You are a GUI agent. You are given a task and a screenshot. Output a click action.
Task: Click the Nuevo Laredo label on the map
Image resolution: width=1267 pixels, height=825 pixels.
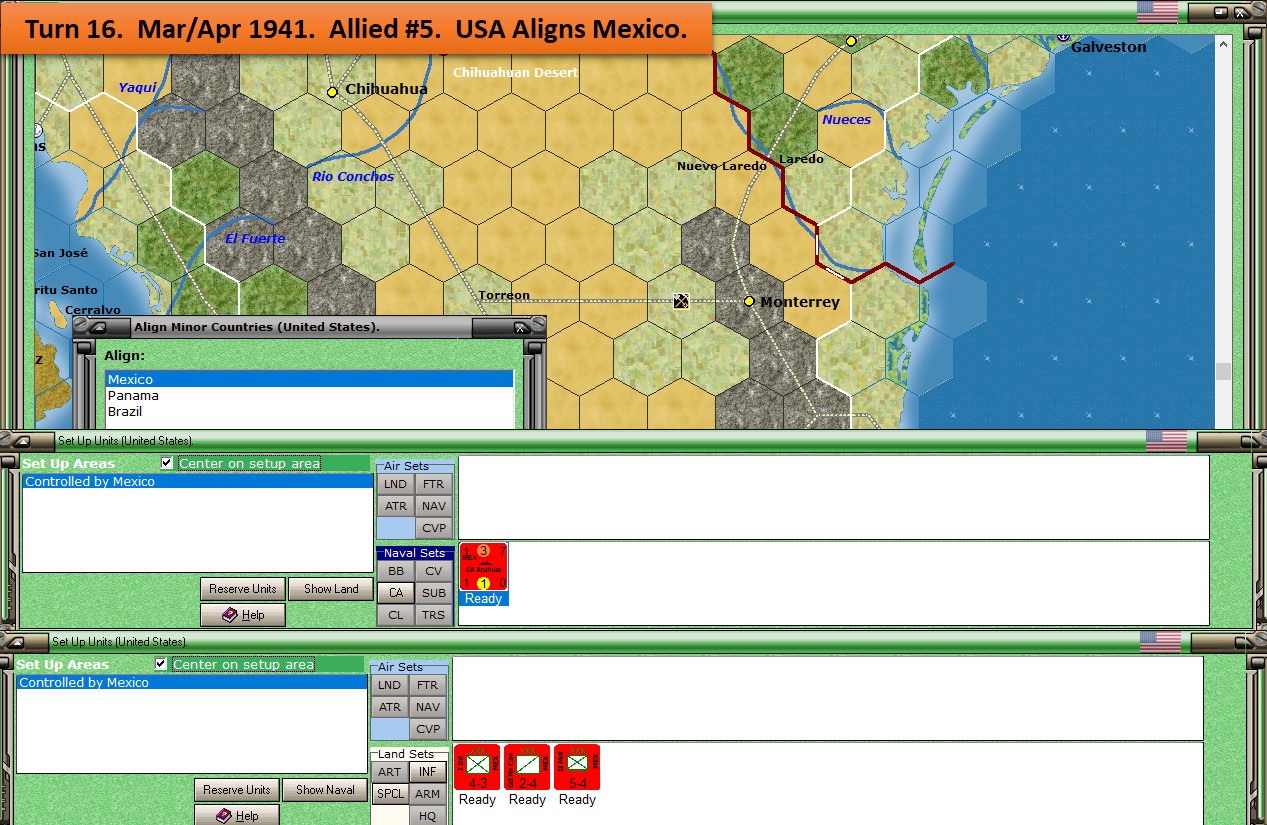click(x=721, y=166)
